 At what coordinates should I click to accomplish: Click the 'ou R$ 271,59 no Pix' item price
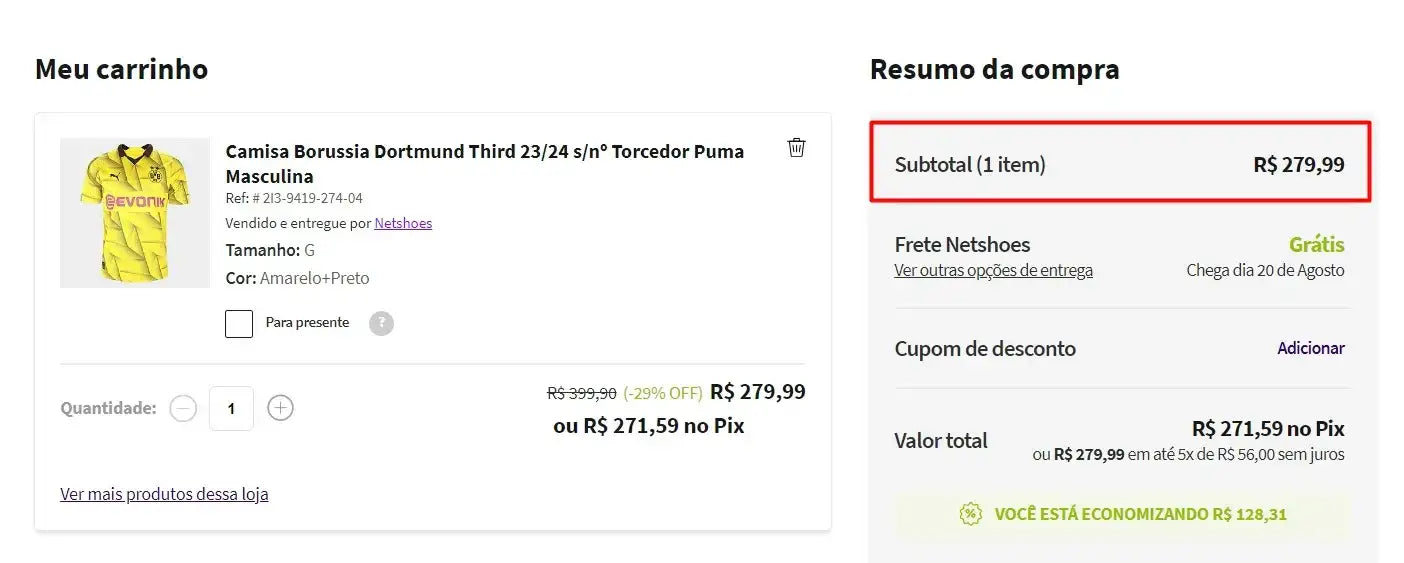(648, 426)
